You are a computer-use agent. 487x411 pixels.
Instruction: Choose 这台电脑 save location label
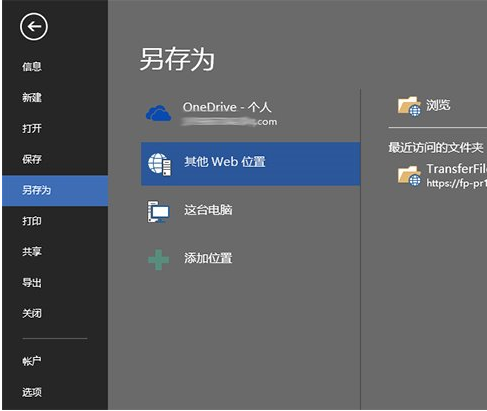(208, 210)
